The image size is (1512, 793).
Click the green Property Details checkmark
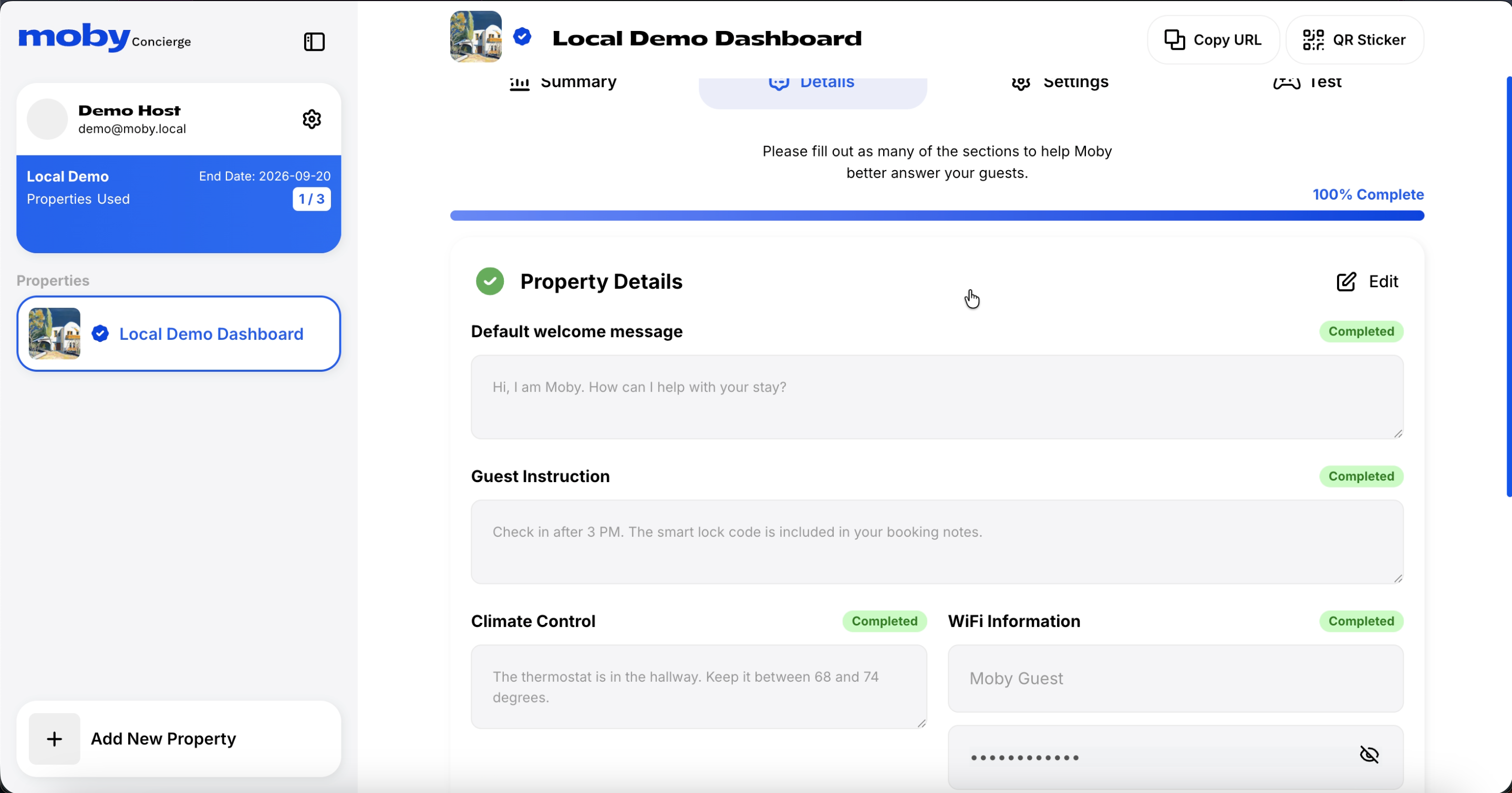[490, 281]
